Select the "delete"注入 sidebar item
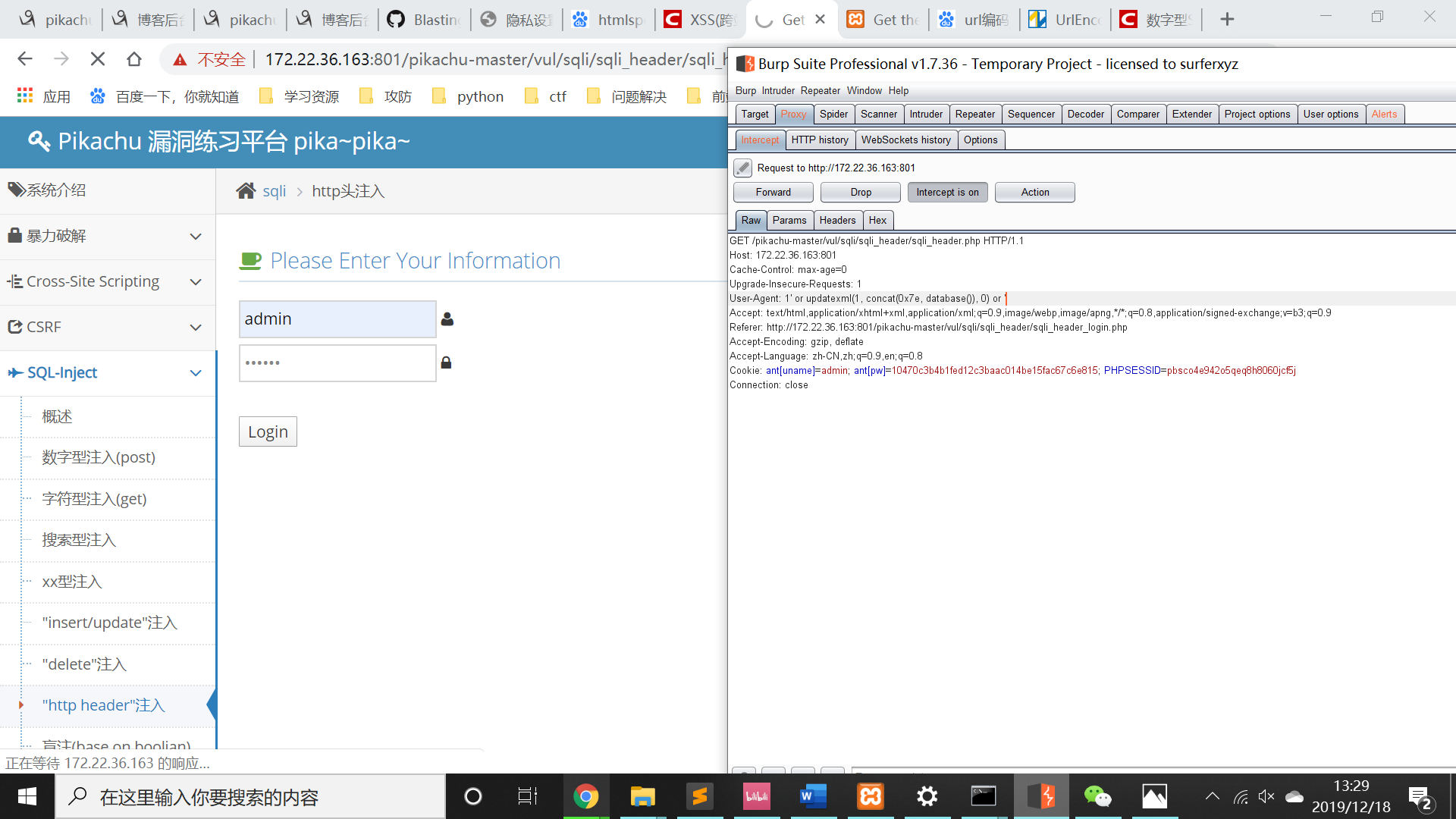Image resolution: width=1456 pixels, height=819 pixels. click(x=84, y=664)
